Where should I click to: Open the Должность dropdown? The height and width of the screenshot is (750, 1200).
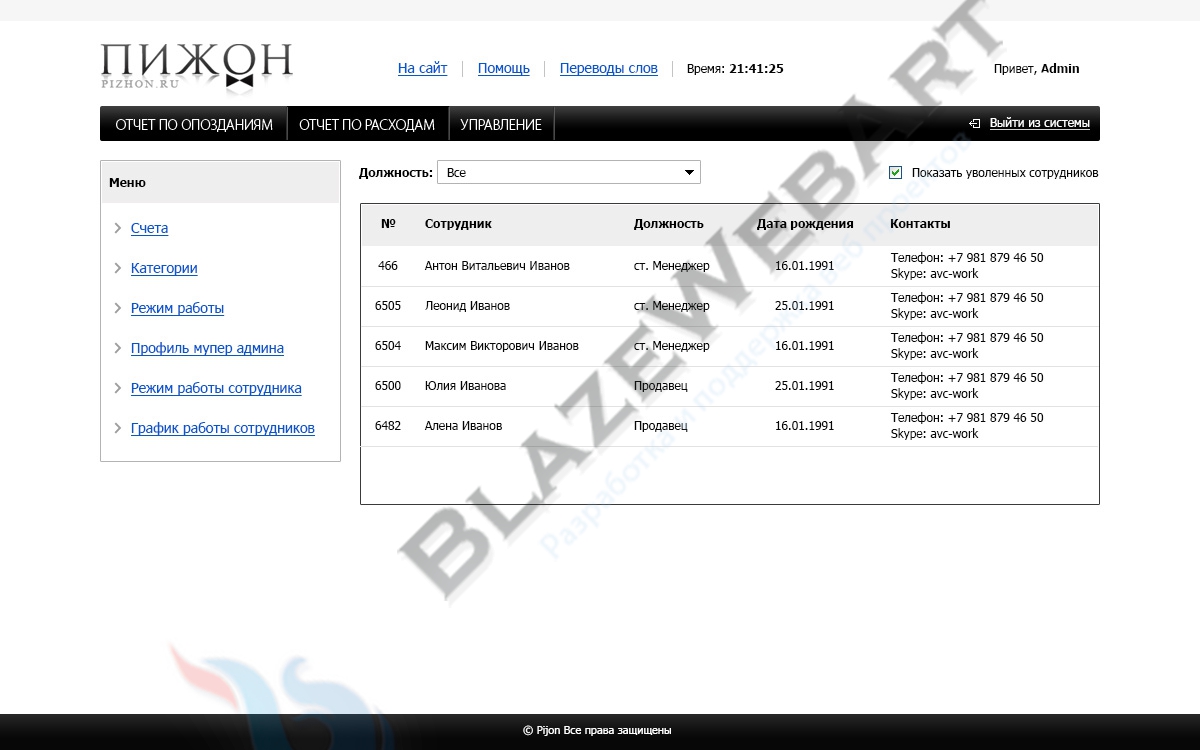[568, 173]
